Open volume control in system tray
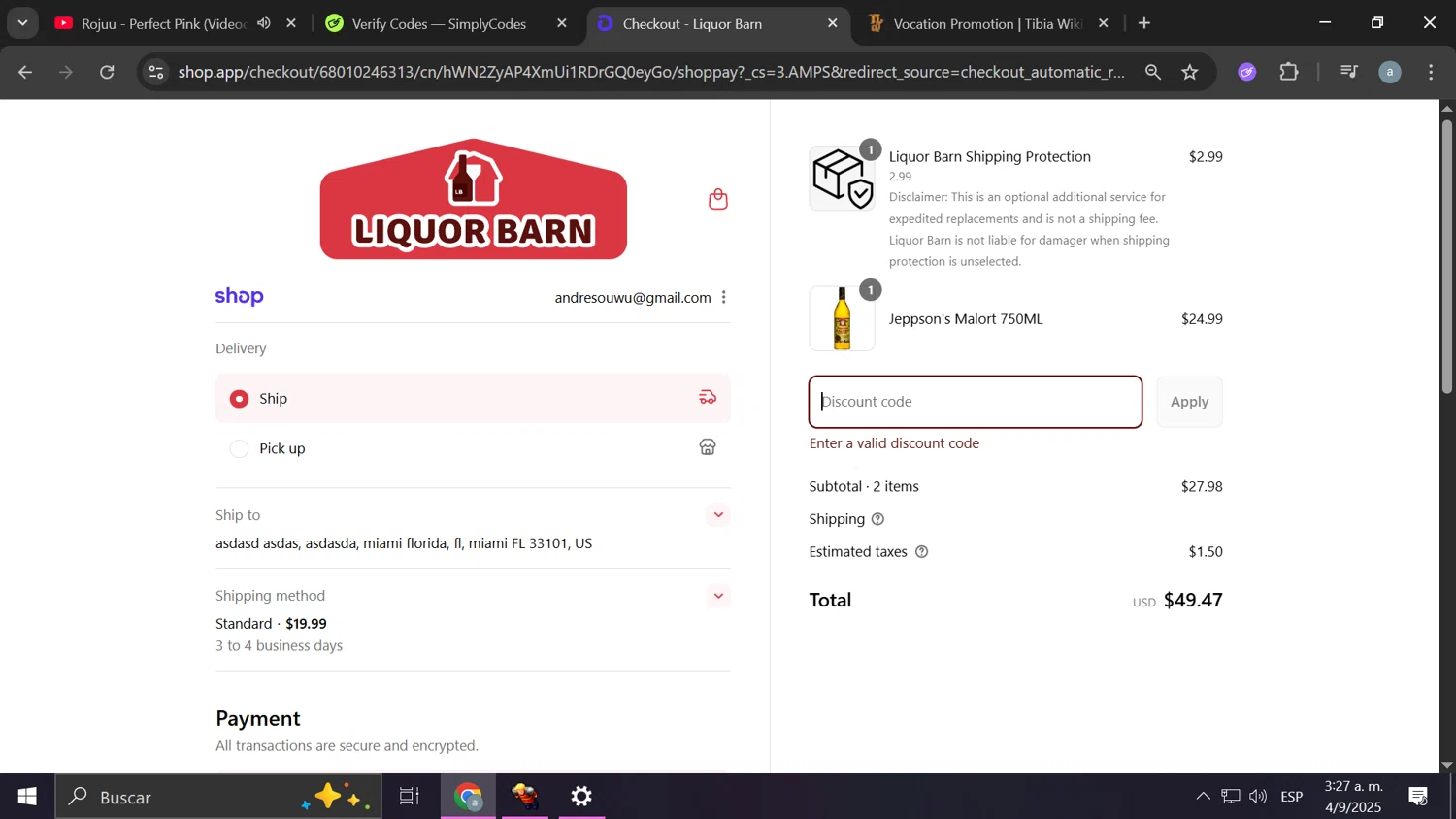Screen dimensions: 1456x819 [1258, 797]
